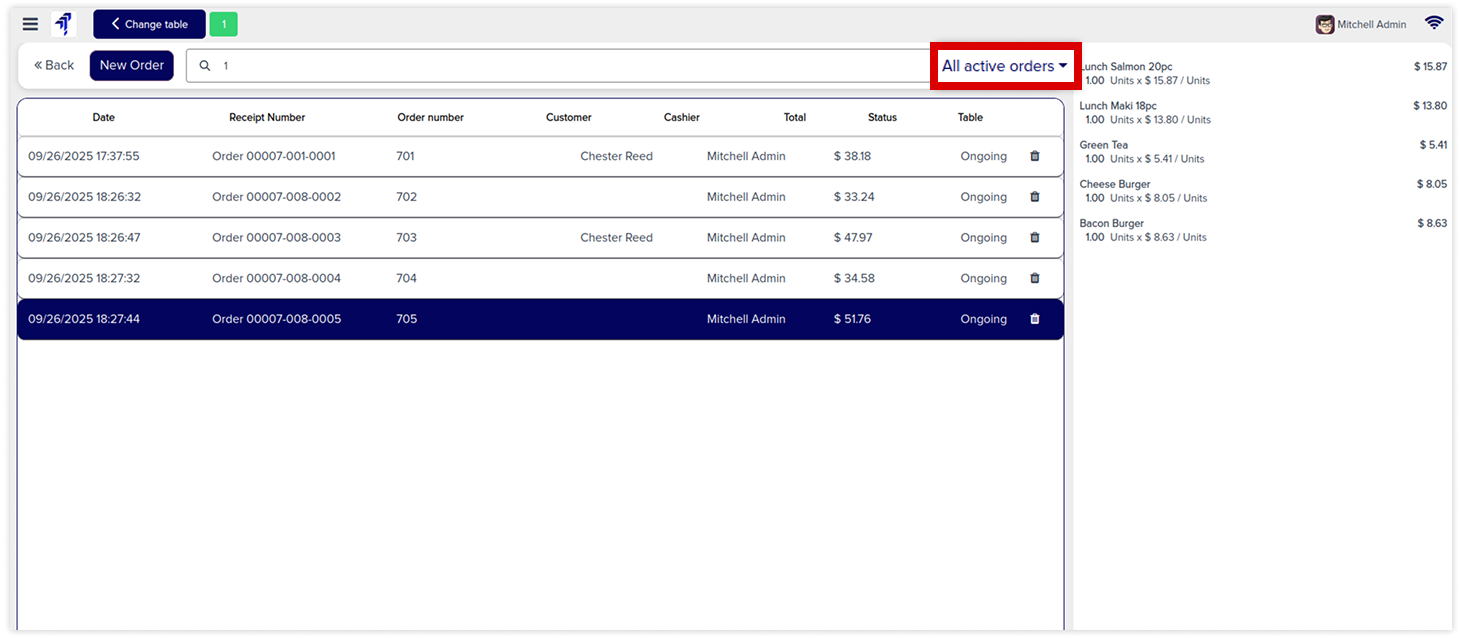Screen dimensions: 1460x638
Task: Select the green table 1 badge
Action: (x=223, y=24)
